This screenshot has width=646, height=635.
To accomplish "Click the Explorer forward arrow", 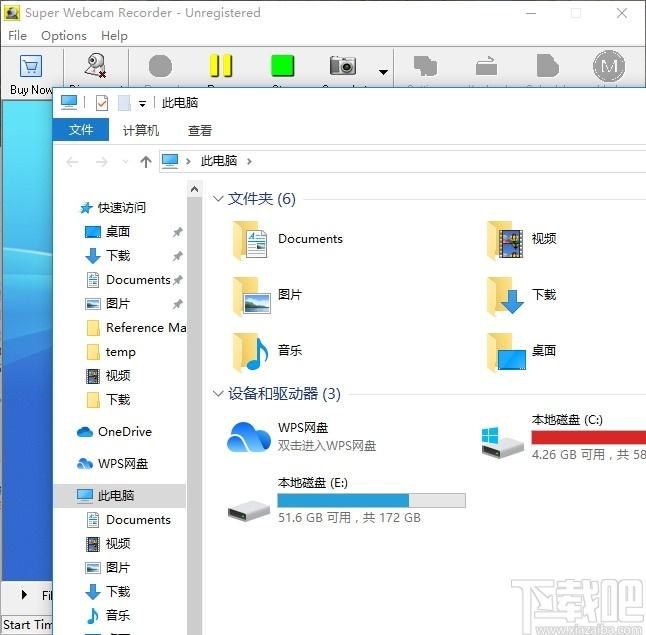I will (102, 162).
